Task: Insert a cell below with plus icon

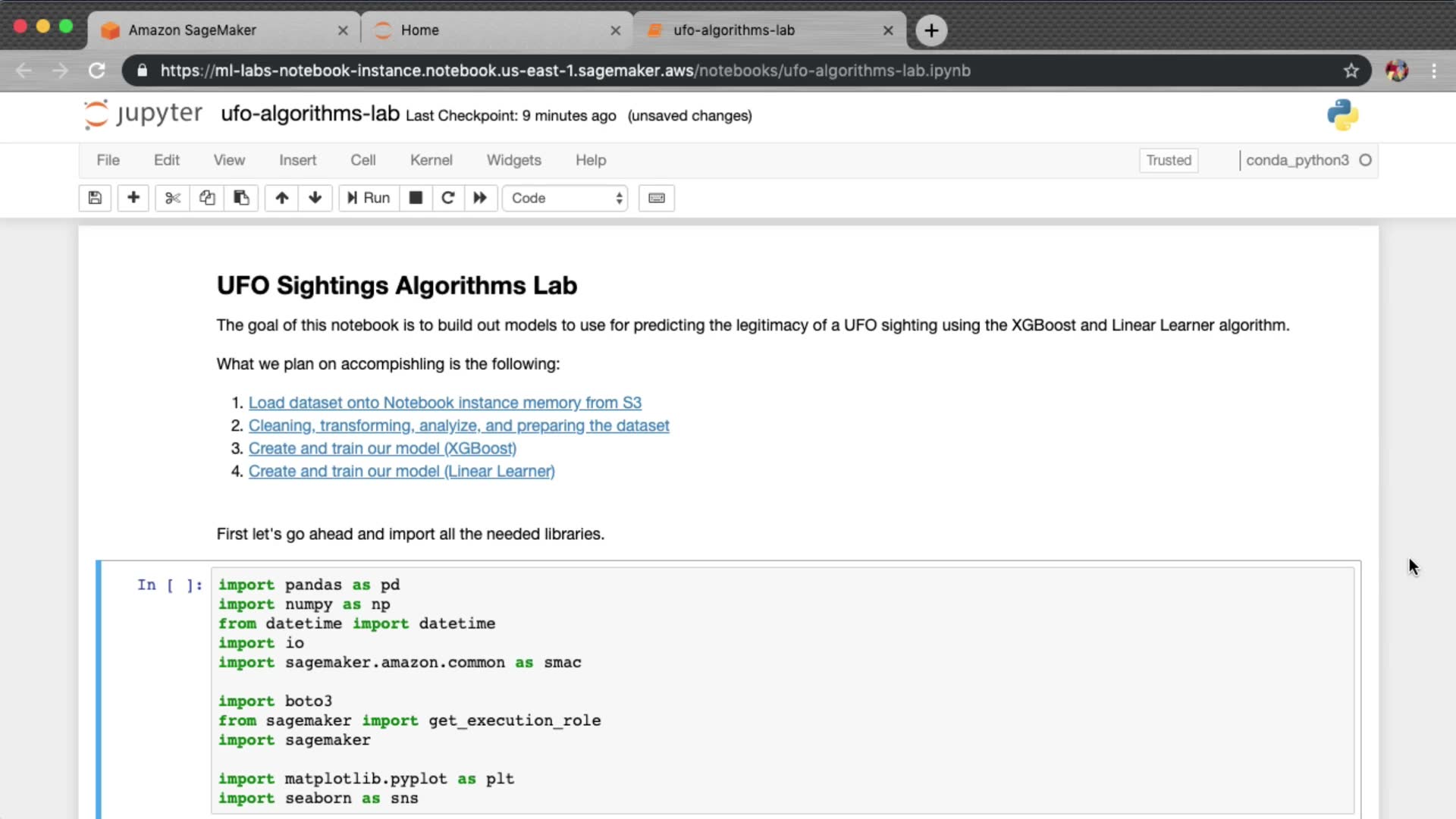Action: (x=133, y=198)
